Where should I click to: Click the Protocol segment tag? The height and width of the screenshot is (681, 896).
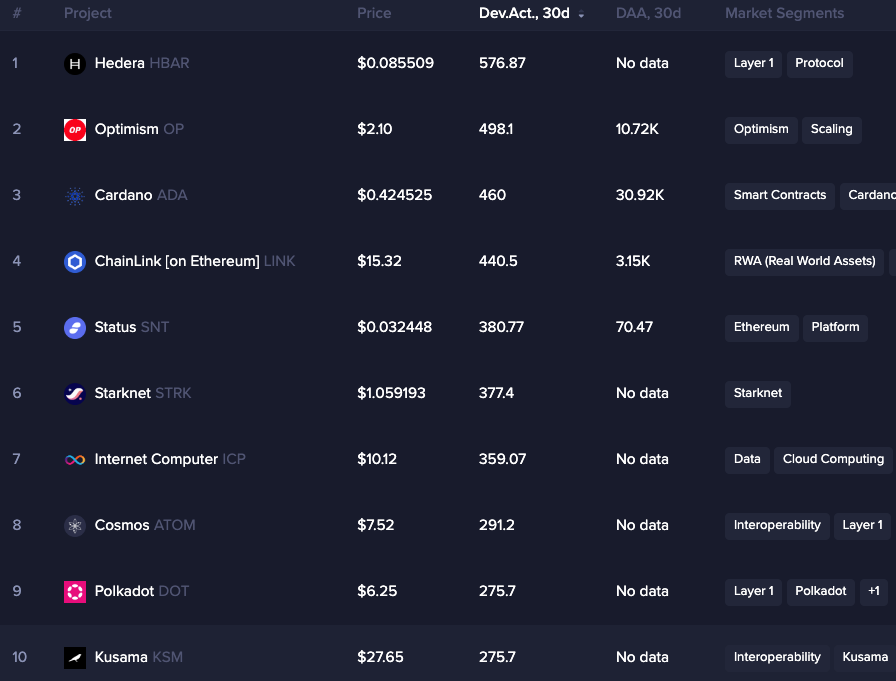(819, 63)
